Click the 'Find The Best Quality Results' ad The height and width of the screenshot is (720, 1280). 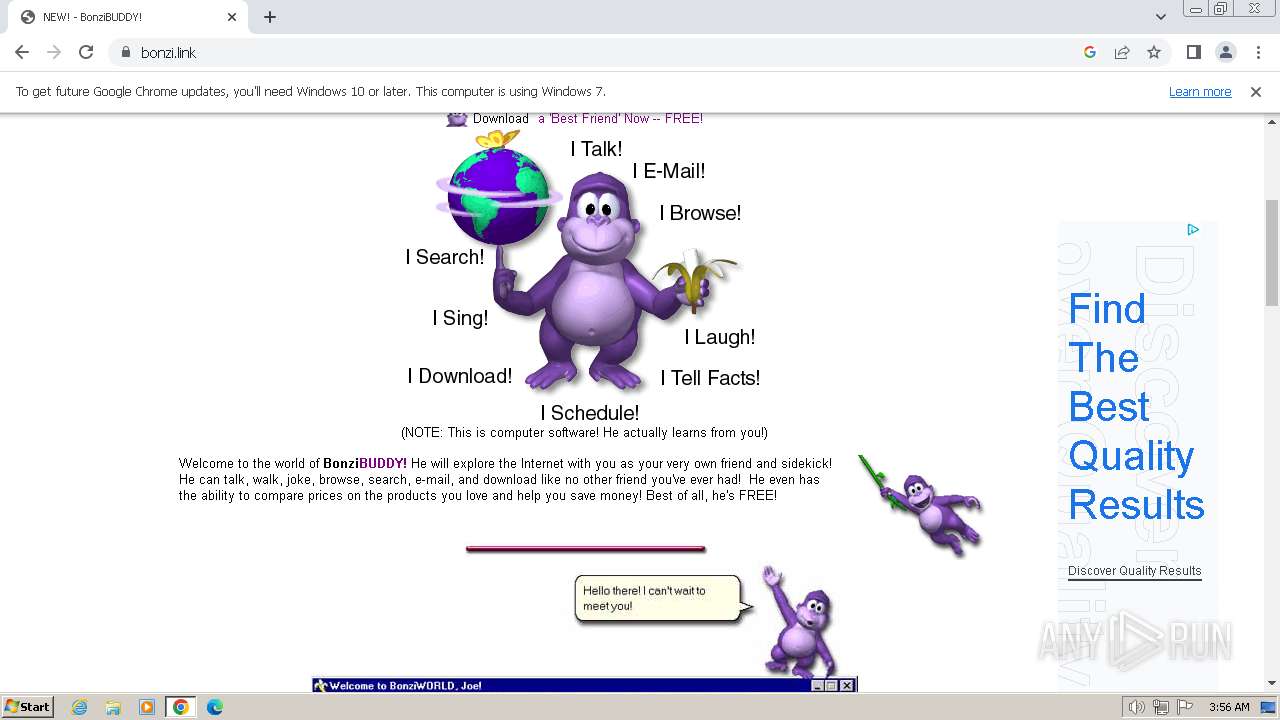click(x=1136, y=406)
